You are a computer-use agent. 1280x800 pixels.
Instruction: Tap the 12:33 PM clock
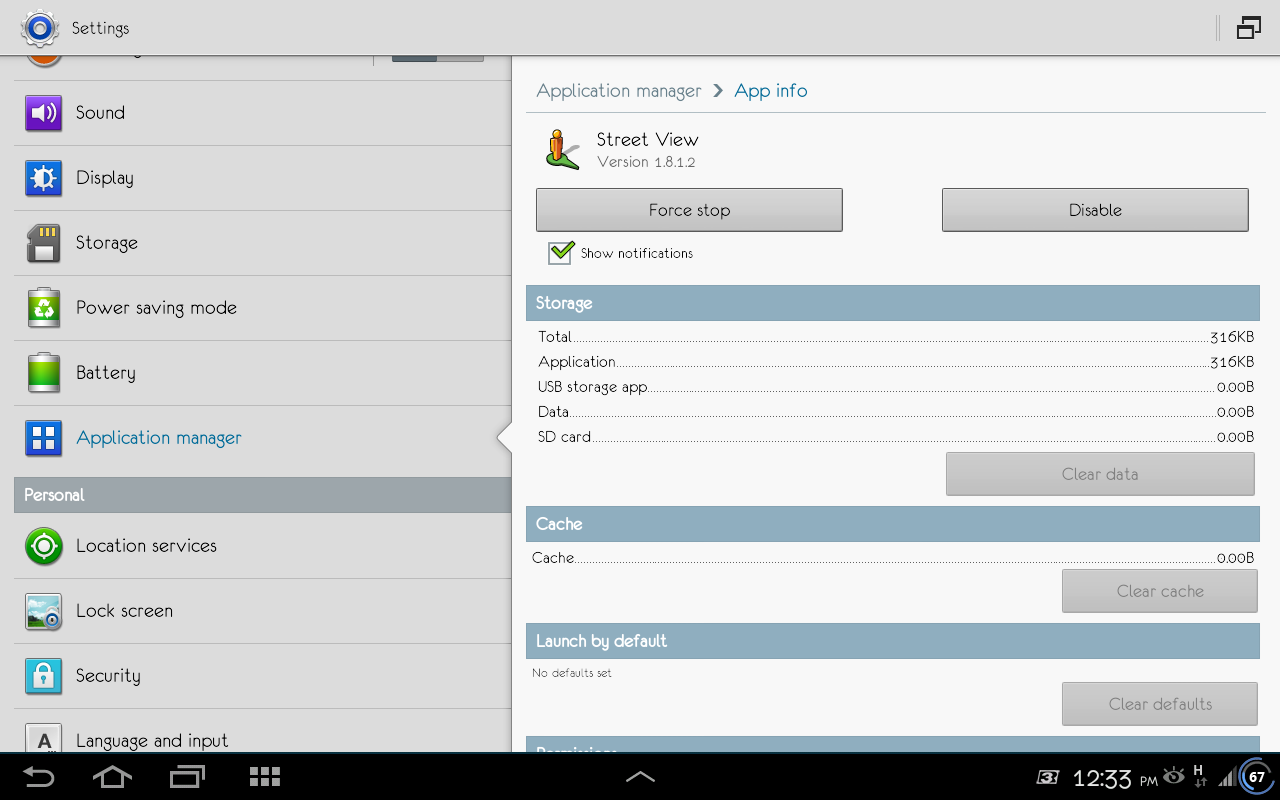click(x=1115, y=778)
